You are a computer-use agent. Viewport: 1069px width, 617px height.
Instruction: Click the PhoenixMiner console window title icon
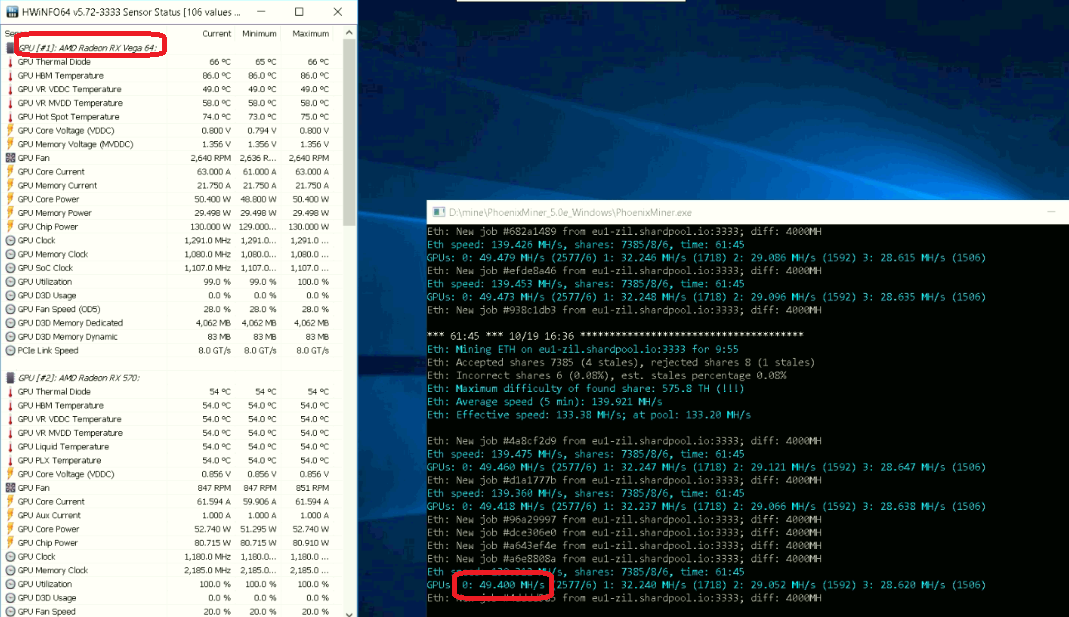pyautogui.click(x=439, y=212)
